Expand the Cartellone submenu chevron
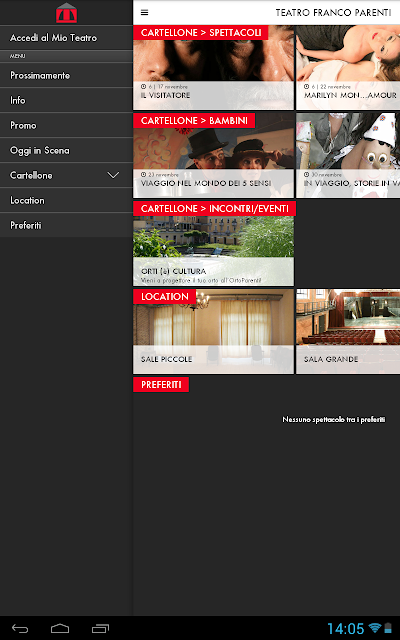 (x=113, y=175)
